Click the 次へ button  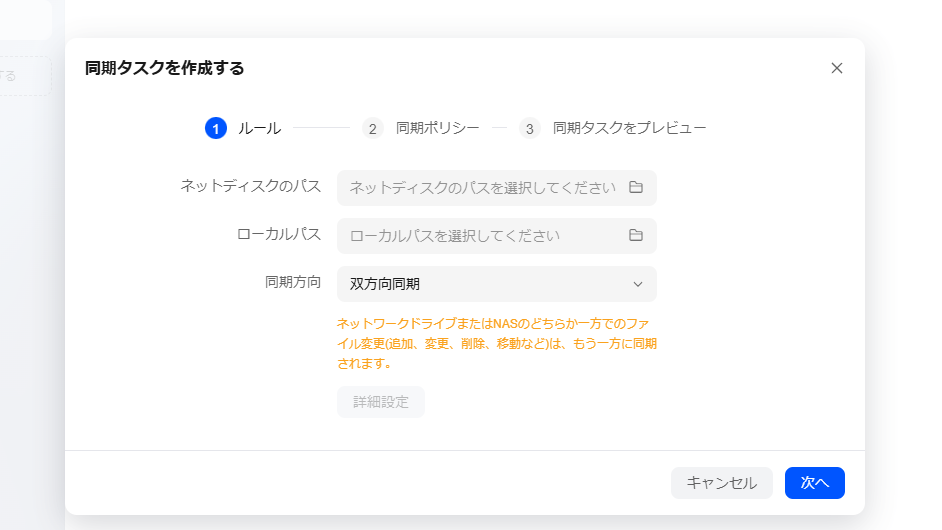(815, 483)
